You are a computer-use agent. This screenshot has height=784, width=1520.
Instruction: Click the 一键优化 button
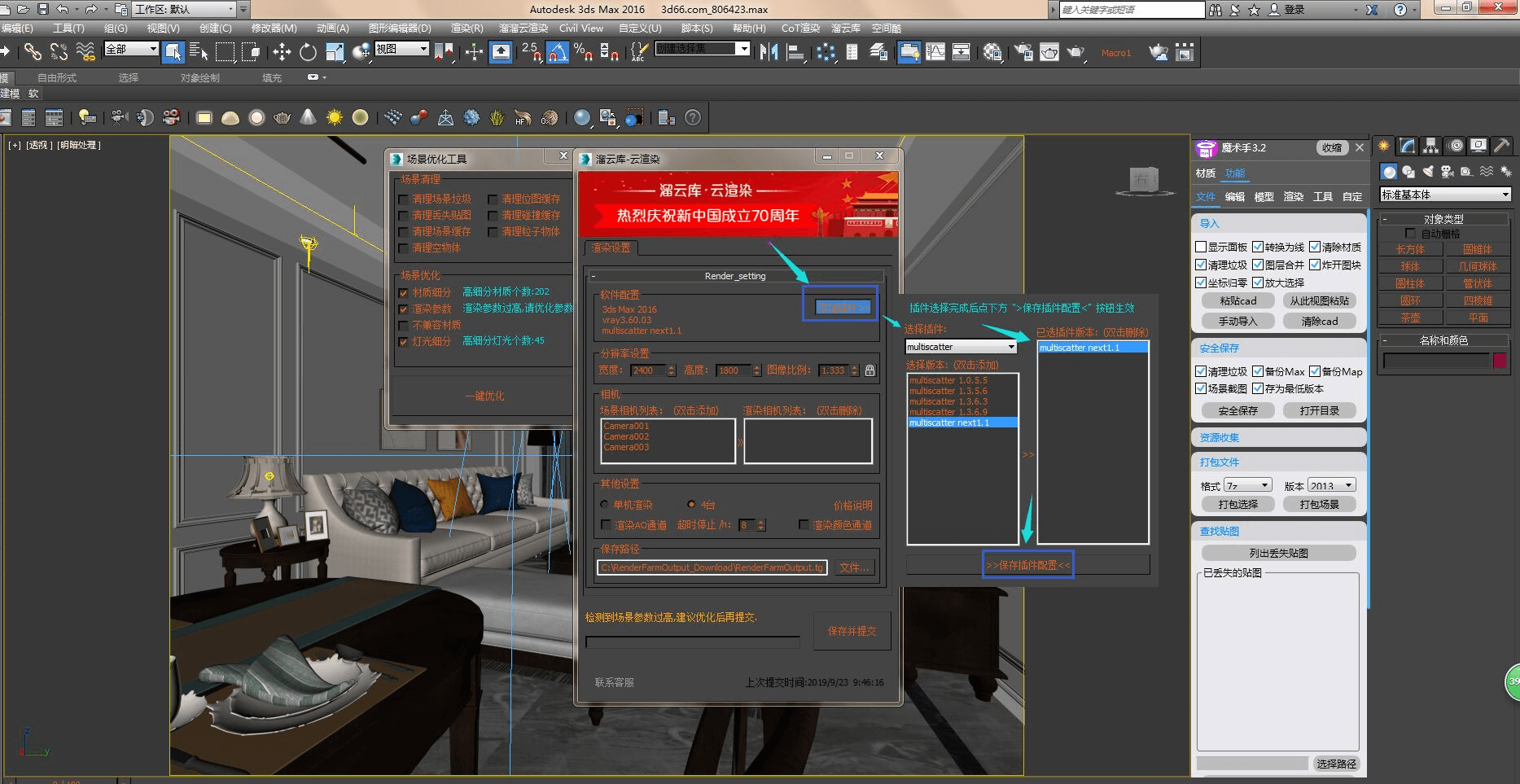[x=484, y=396]
